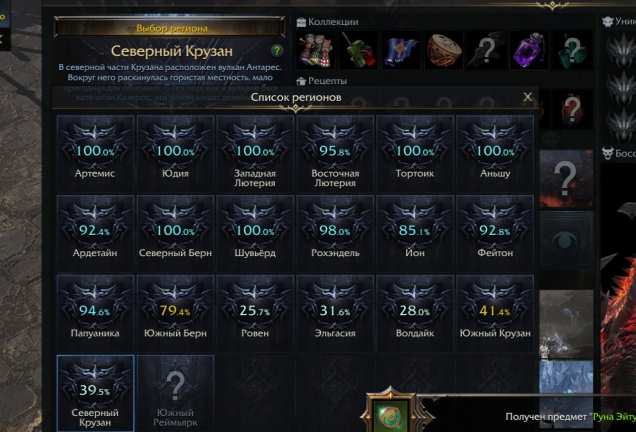Click the Руна item notification icon
Screen dimensions: 636x432
click(x=390, y=415)
